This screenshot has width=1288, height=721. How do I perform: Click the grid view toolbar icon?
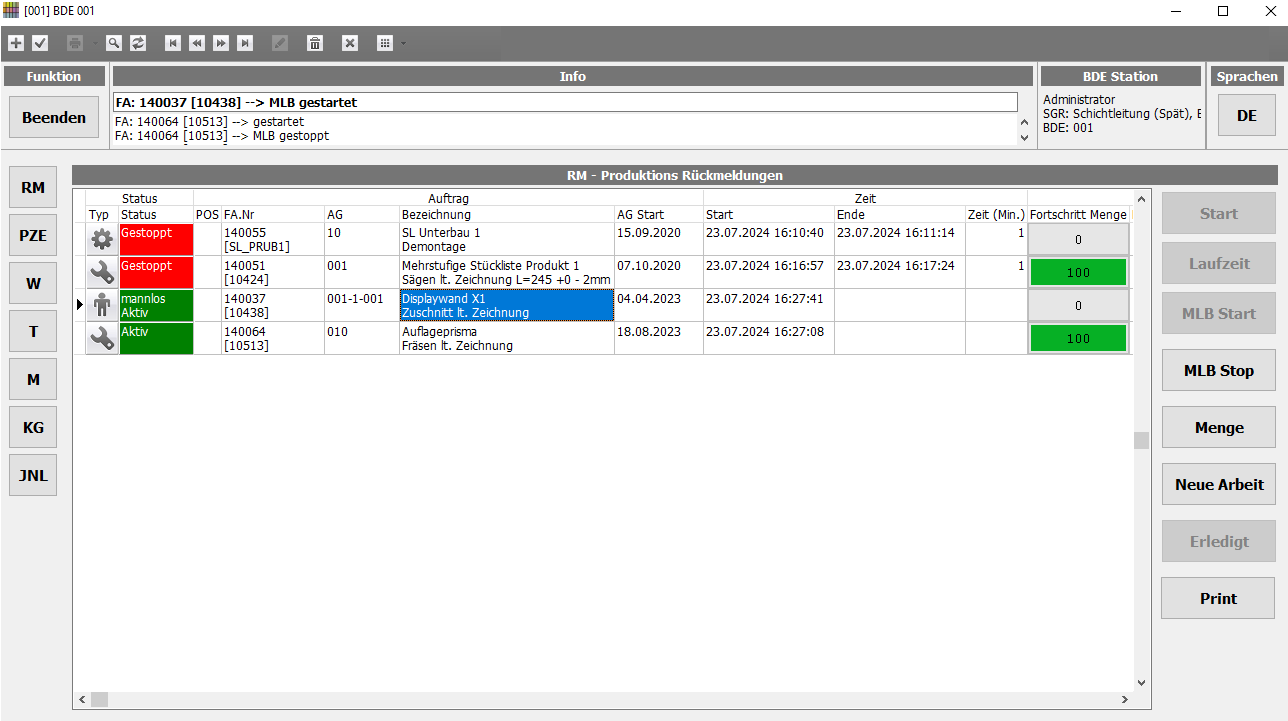(385, 43)
